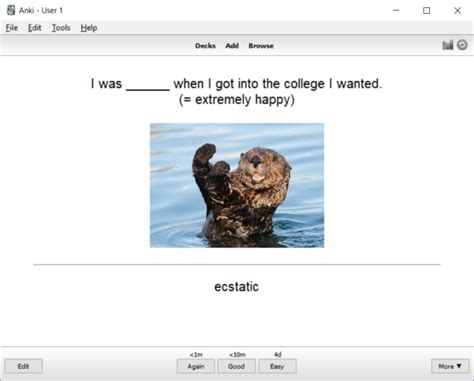Click the answer word ecstatic

[236, 286]
